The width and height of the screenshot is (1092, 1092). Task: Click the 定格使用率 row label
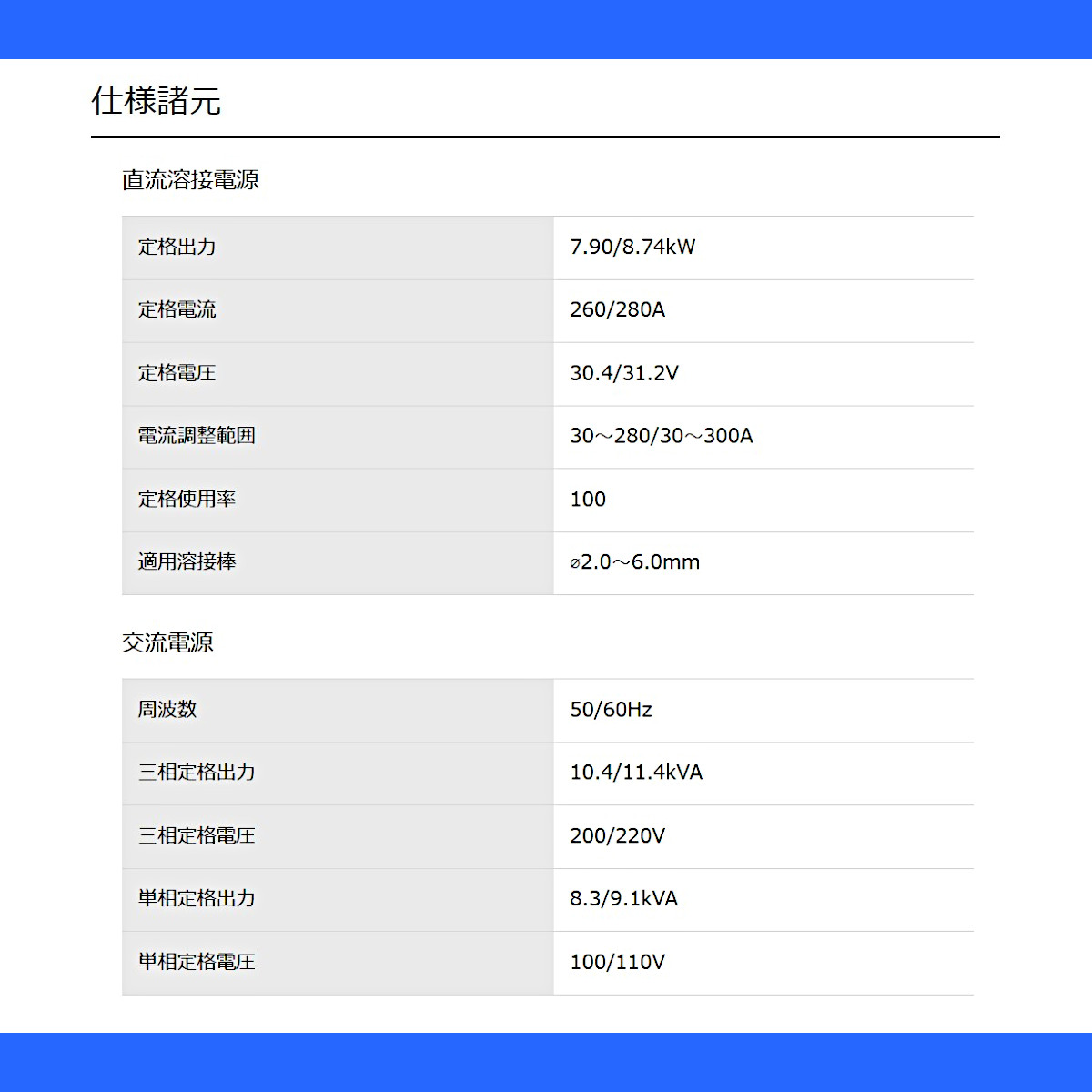[x=187, y=500]
